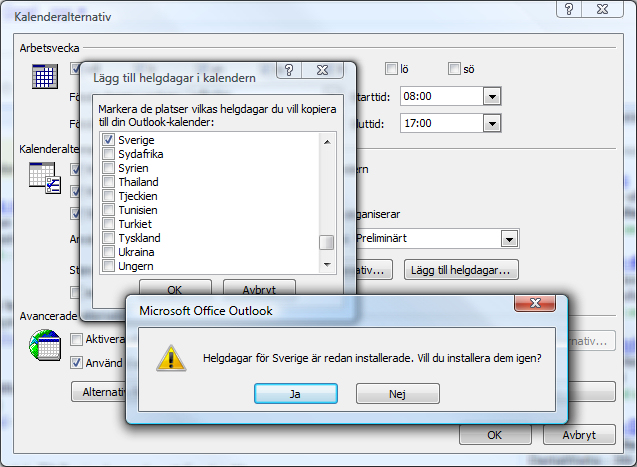
Task: Confirm reinstalling holidays with Ja
Action: tap(296, 393)
